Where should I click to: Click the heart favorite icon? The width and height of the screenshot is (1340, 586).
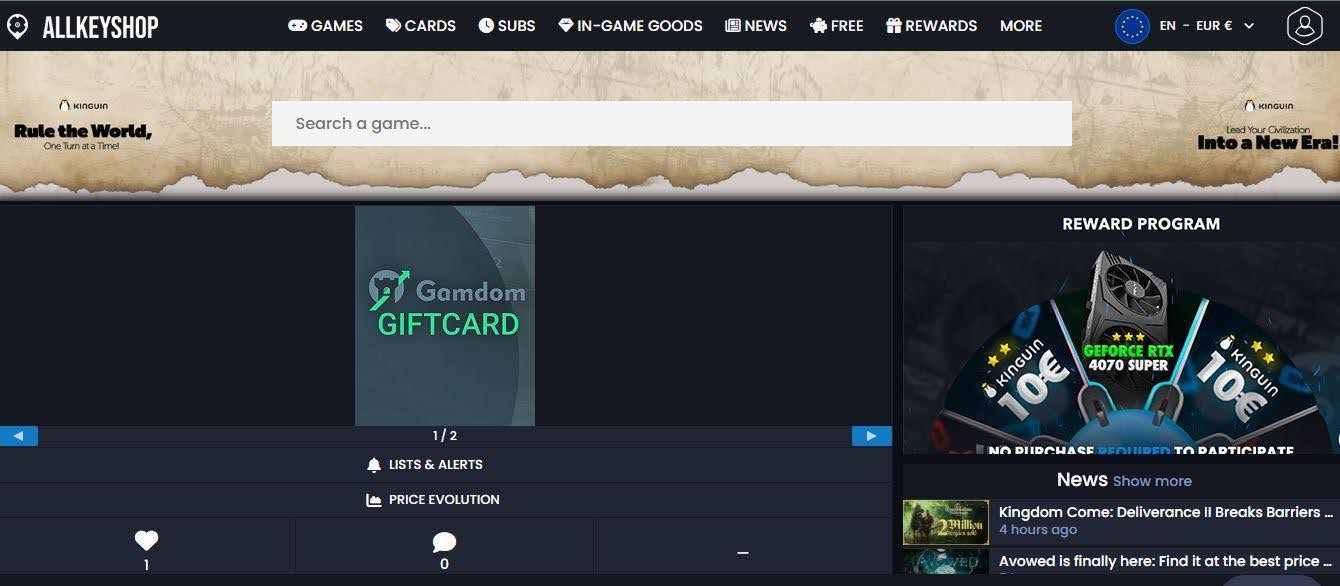coord(146,541)
